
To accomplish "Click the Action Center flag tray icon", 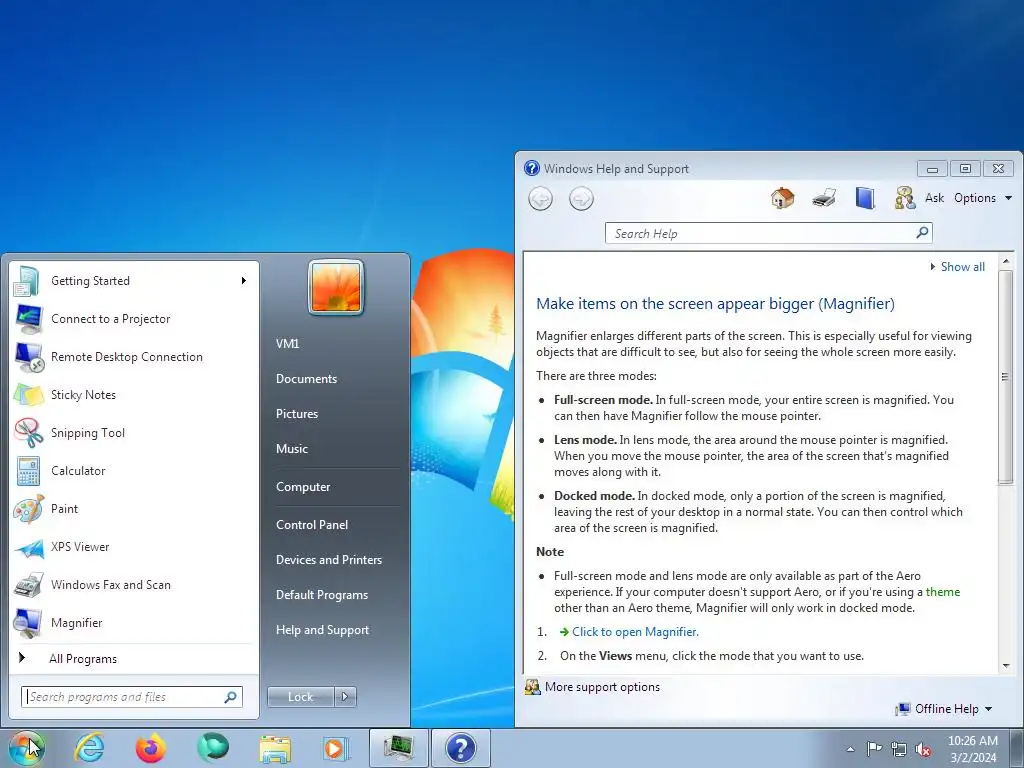I will coord(874,749).
